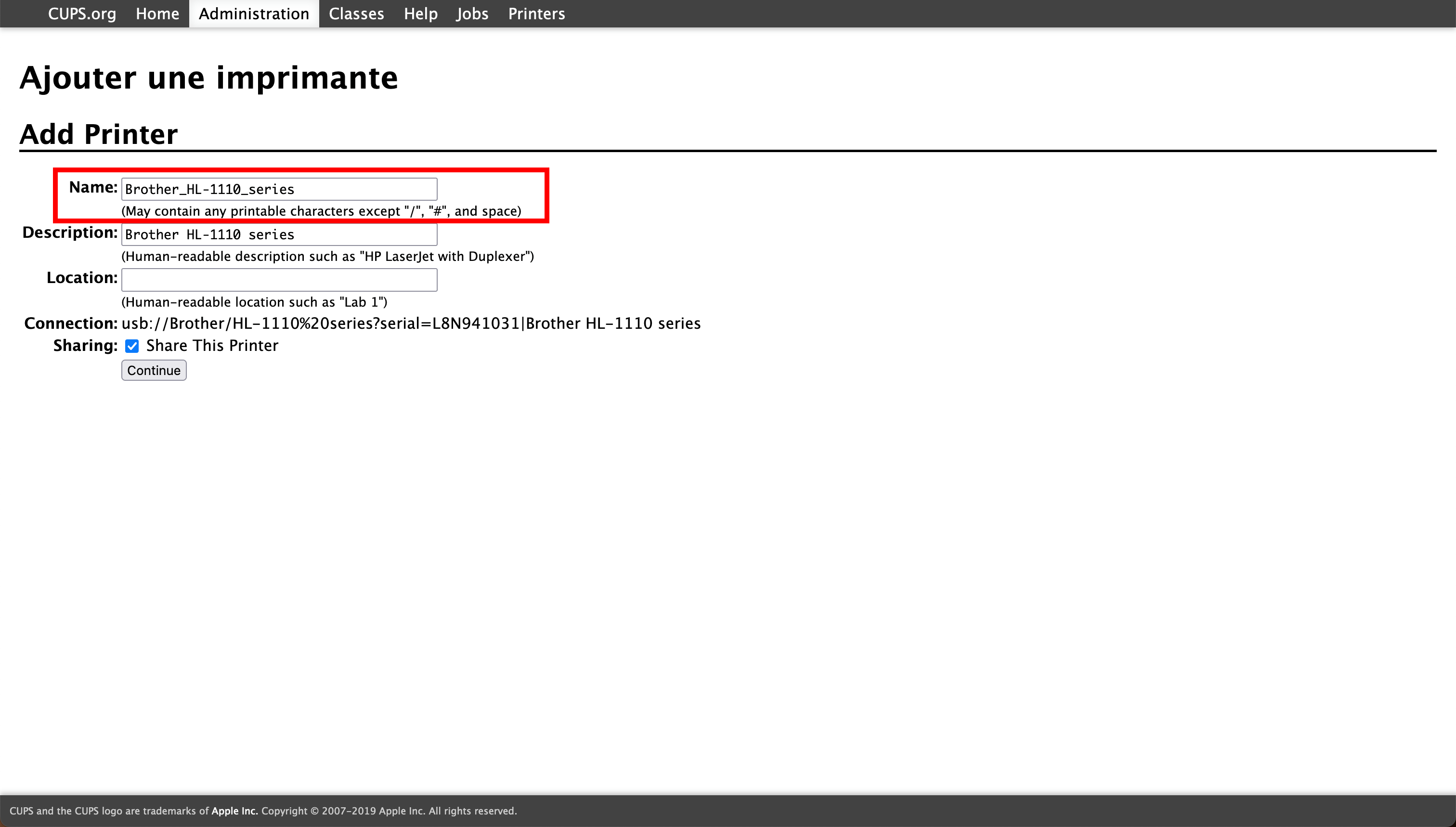
Task: Click the 'Connection:' label
Action: click(71, 323)
